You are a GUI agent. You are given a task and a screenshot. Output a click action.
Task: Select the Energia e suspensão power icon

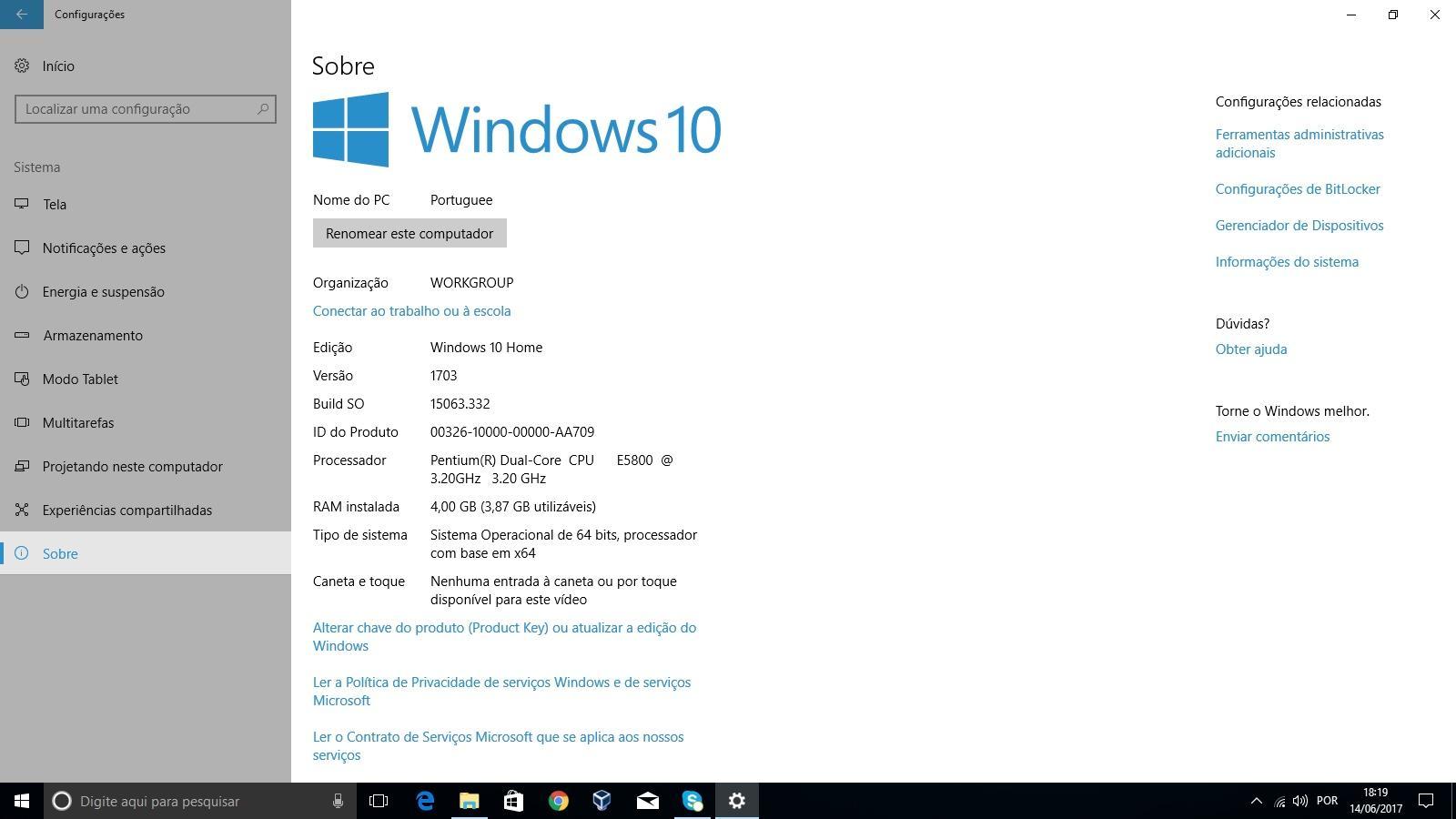[x=22, y=291]
